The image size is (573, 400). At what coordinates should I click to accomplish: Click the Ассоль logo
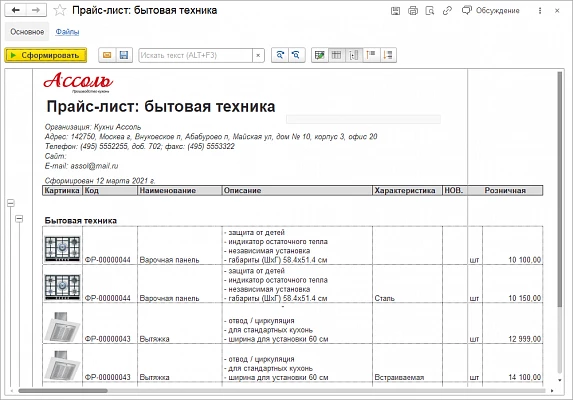click(x=78, y=82)
